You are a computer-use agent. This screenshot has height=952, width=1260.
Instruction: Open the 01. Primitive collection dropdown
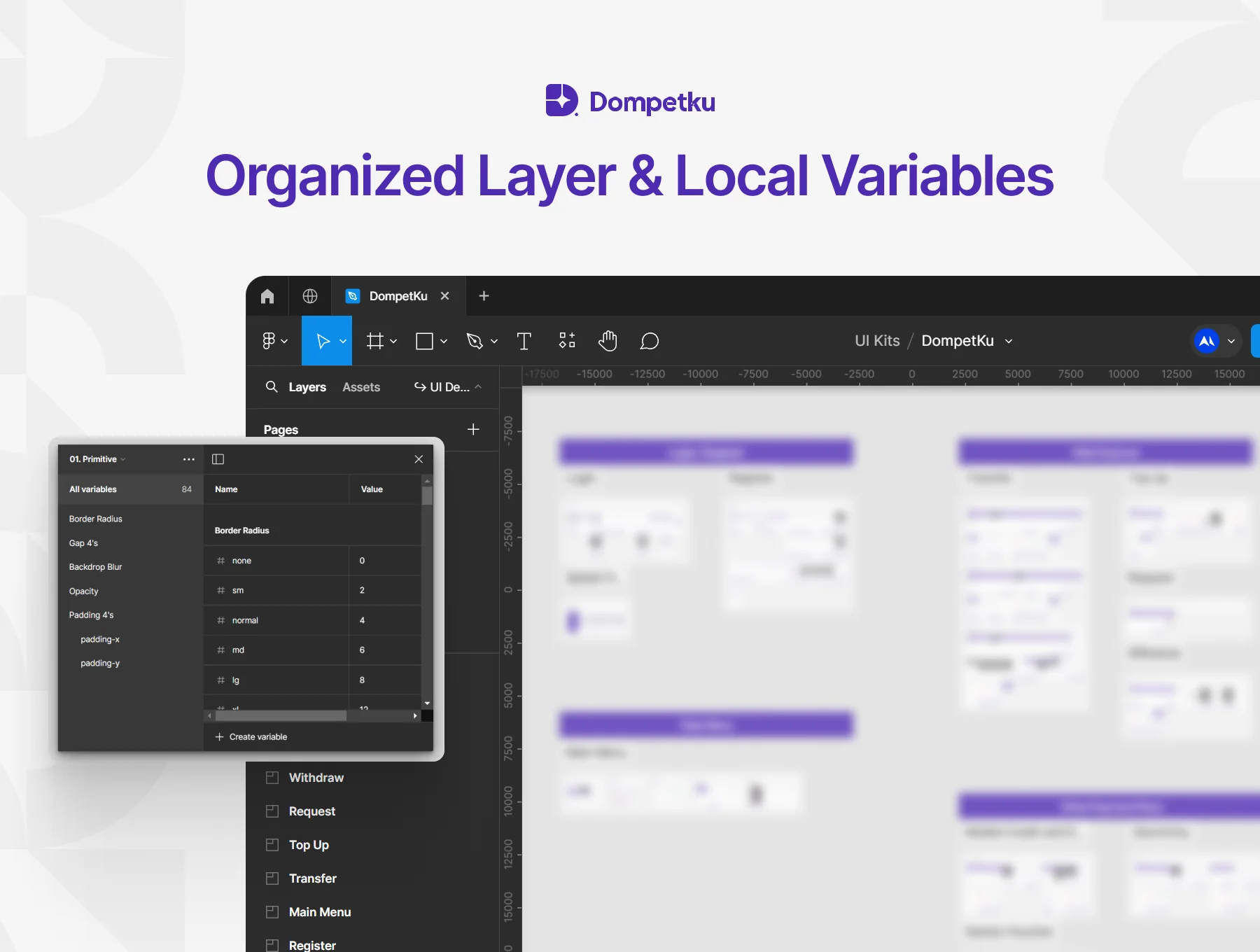coord(97,459)
